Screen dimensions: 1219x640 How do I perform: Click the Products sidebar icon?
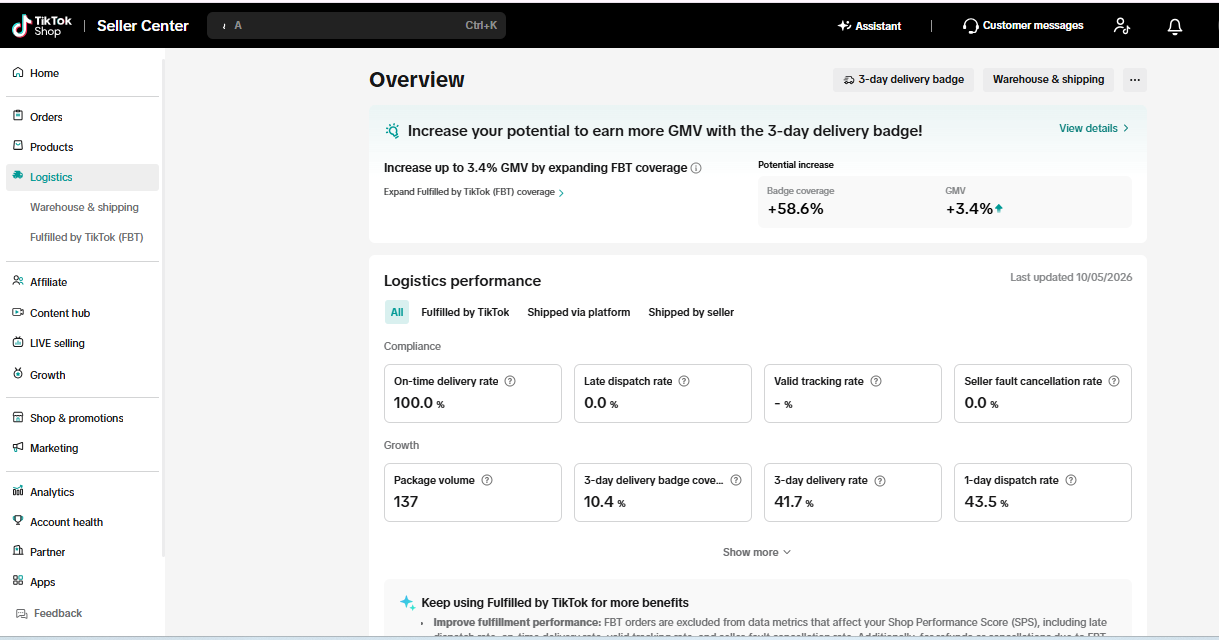(18, 147)
